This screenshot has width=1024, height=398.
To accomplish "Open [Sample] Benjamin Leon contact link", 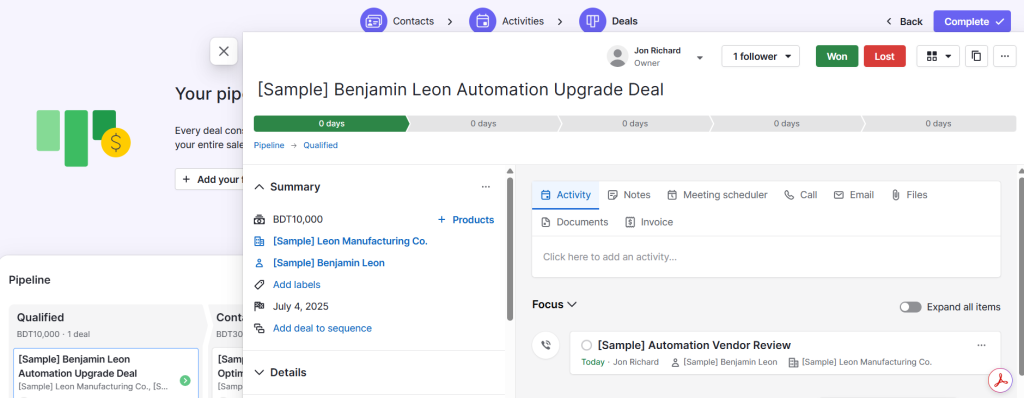I will [x=328, y=263].
